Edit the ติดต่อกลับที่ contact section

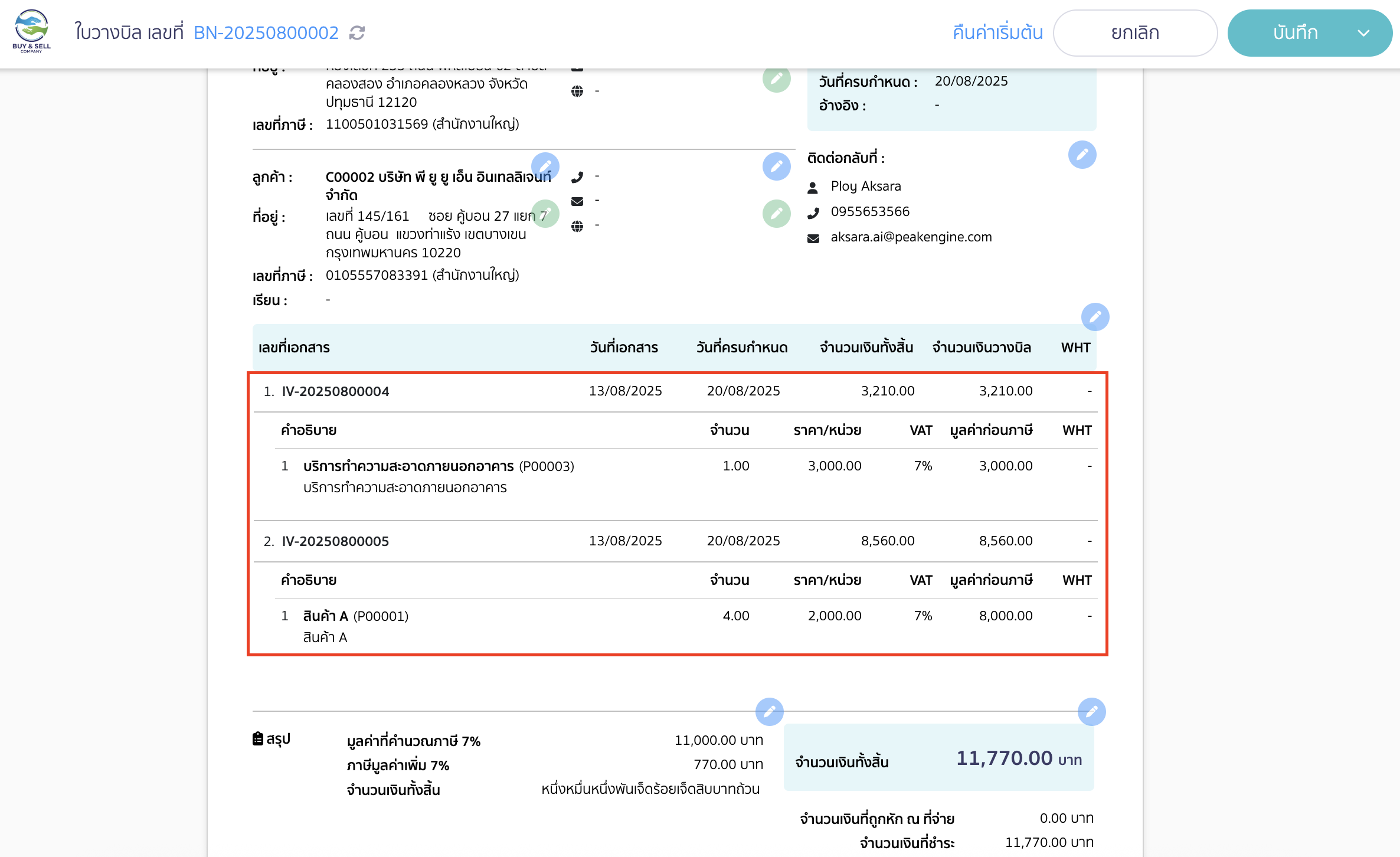click(x=1082, y=155)
